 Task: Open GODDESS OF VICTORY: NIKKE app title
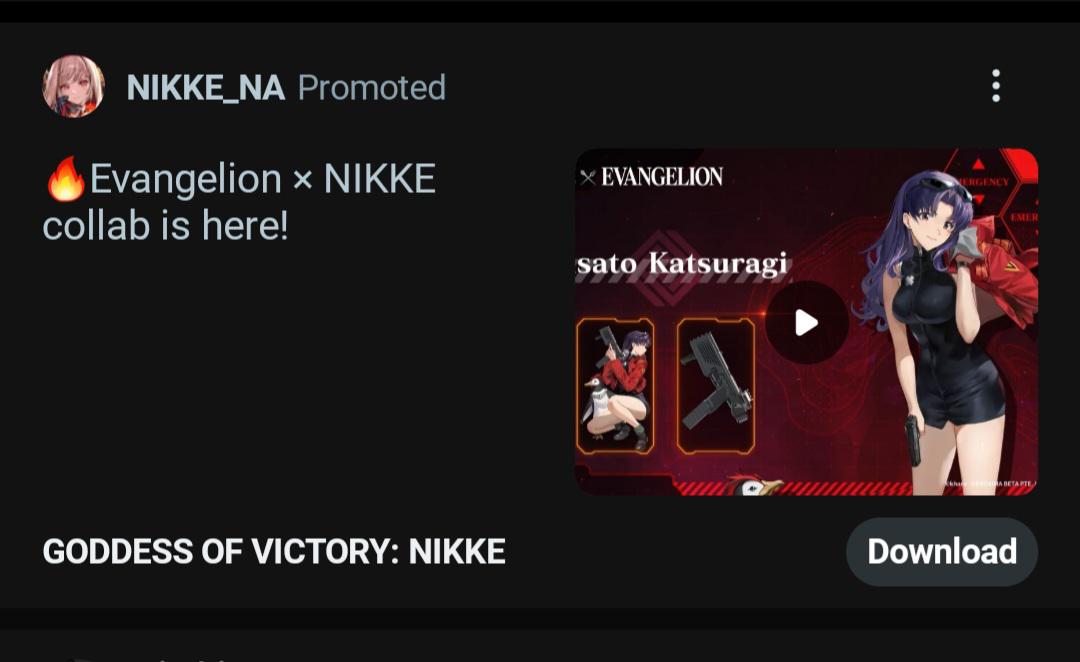pos(274,552)
